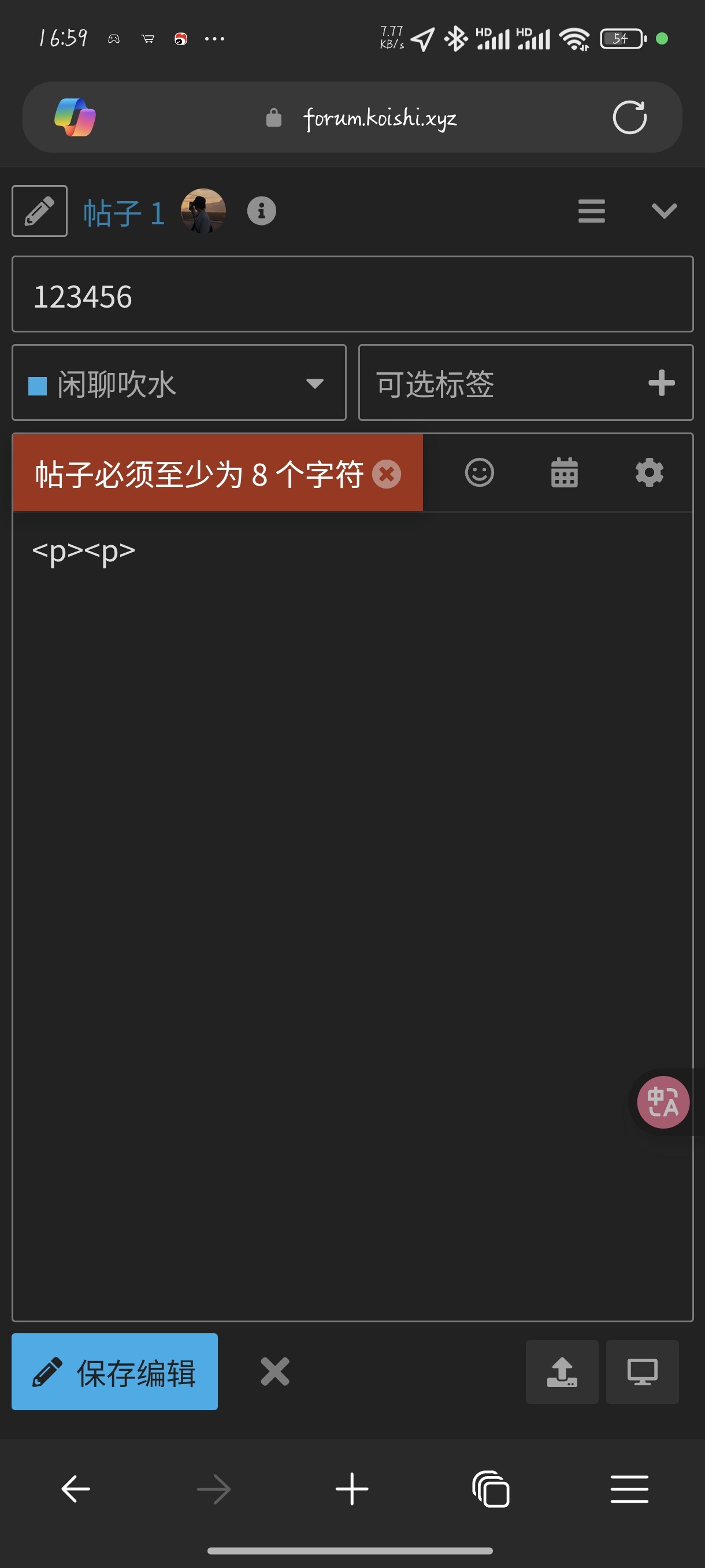Collapse composer with the chevron-down arrow
Screen dimensions: 705x1568
(x=663, y=210)
